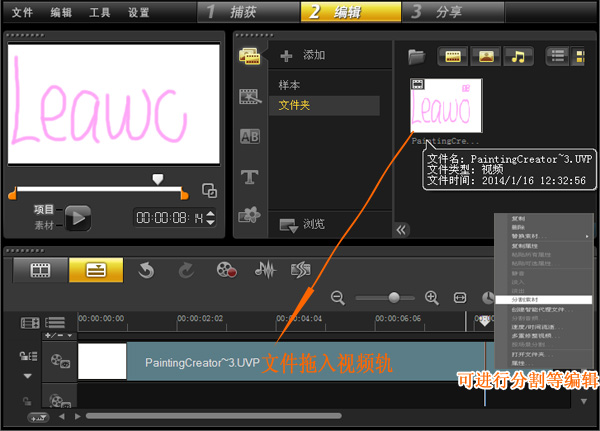Open the sound mixer waveform icon
Viewport: 600px width, 431px height.
(x=265, y=269)
